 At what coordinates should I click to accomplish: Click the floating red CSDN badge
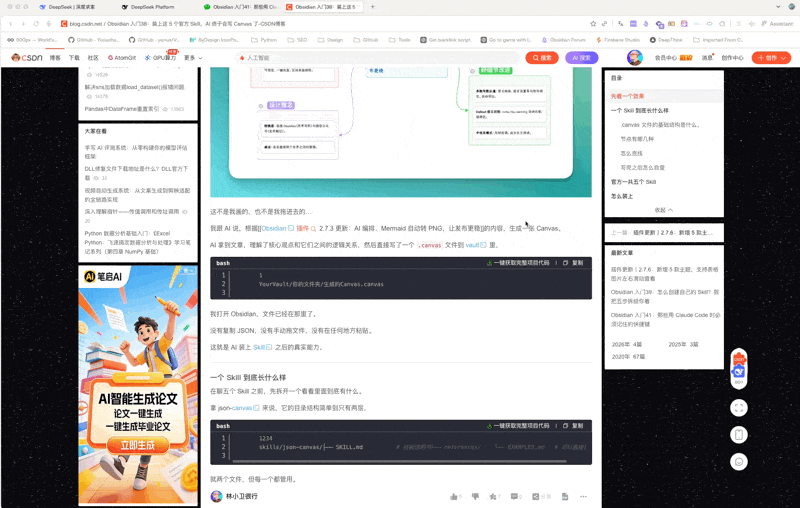click(x=739, y=359)
